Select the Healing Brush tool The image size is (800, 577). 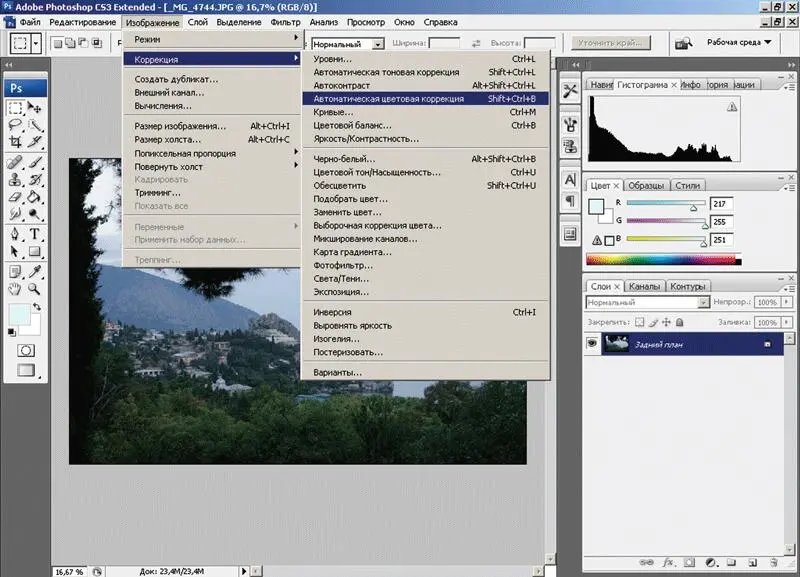pyautogui.click(x=15, y=163)
